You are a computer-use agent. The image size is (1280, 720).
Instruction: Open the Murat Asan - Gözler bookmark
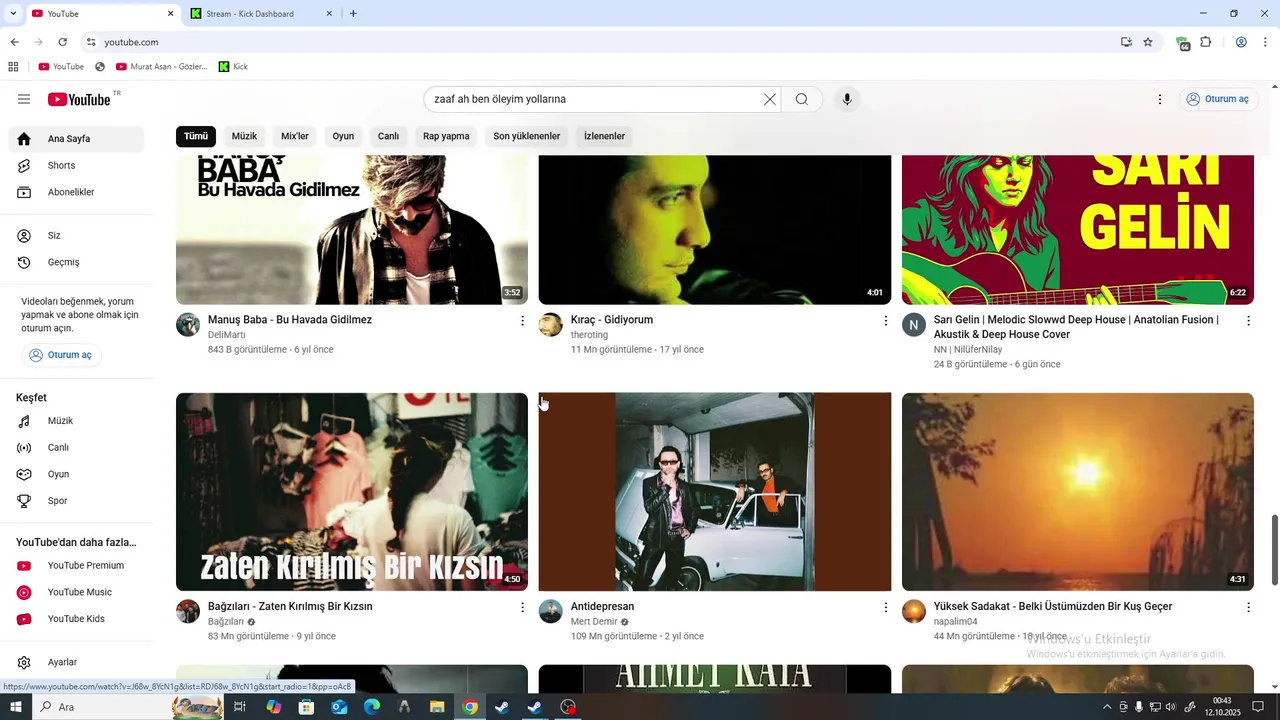[162, 67]
